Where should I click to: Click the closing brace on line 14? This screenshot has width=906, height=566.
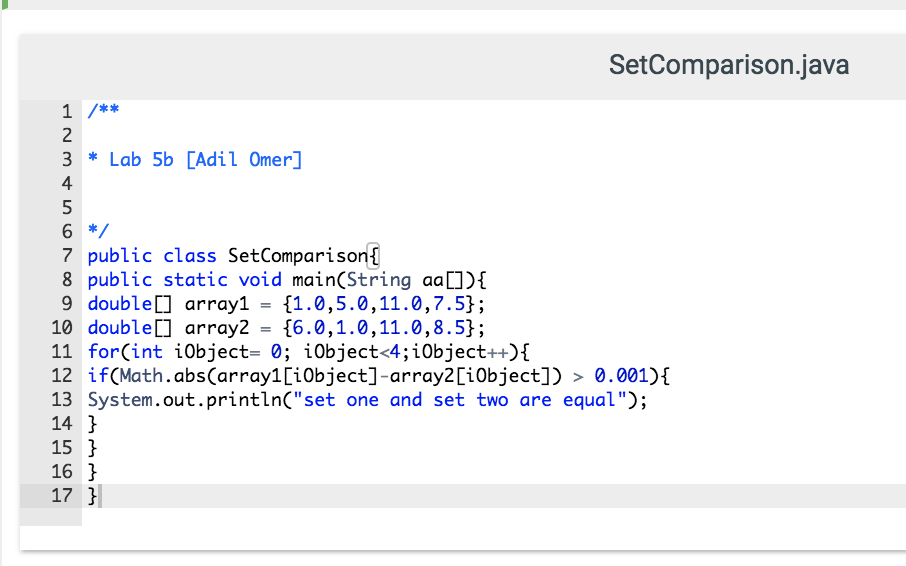(x=92, y=424)
